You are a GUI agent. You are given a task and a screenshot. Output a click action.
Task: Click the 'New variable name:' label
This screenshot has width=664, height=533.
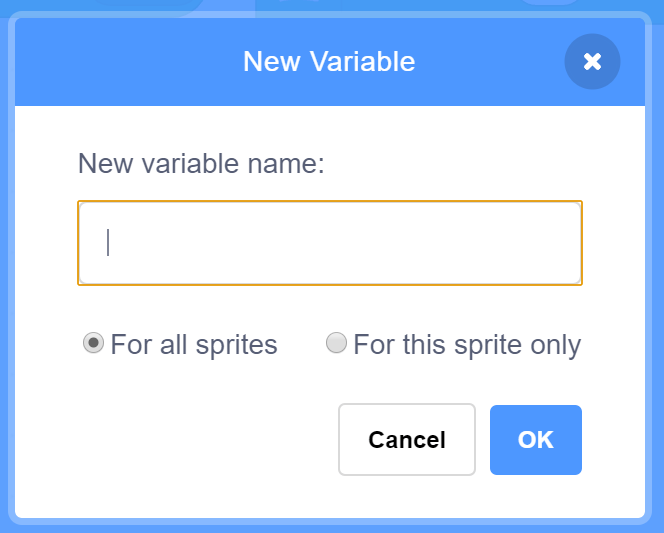click(201, 164)
